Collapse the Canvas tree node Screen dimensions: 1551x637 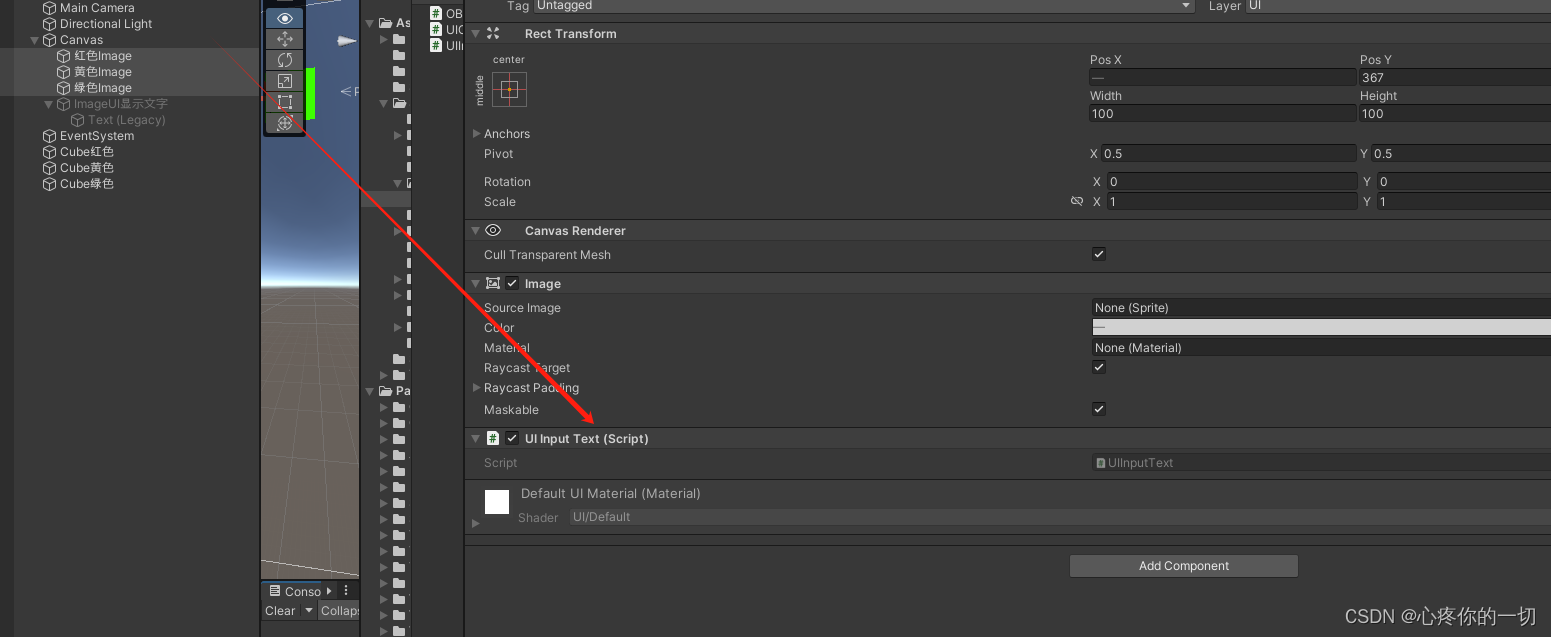[x=35, y=40]
